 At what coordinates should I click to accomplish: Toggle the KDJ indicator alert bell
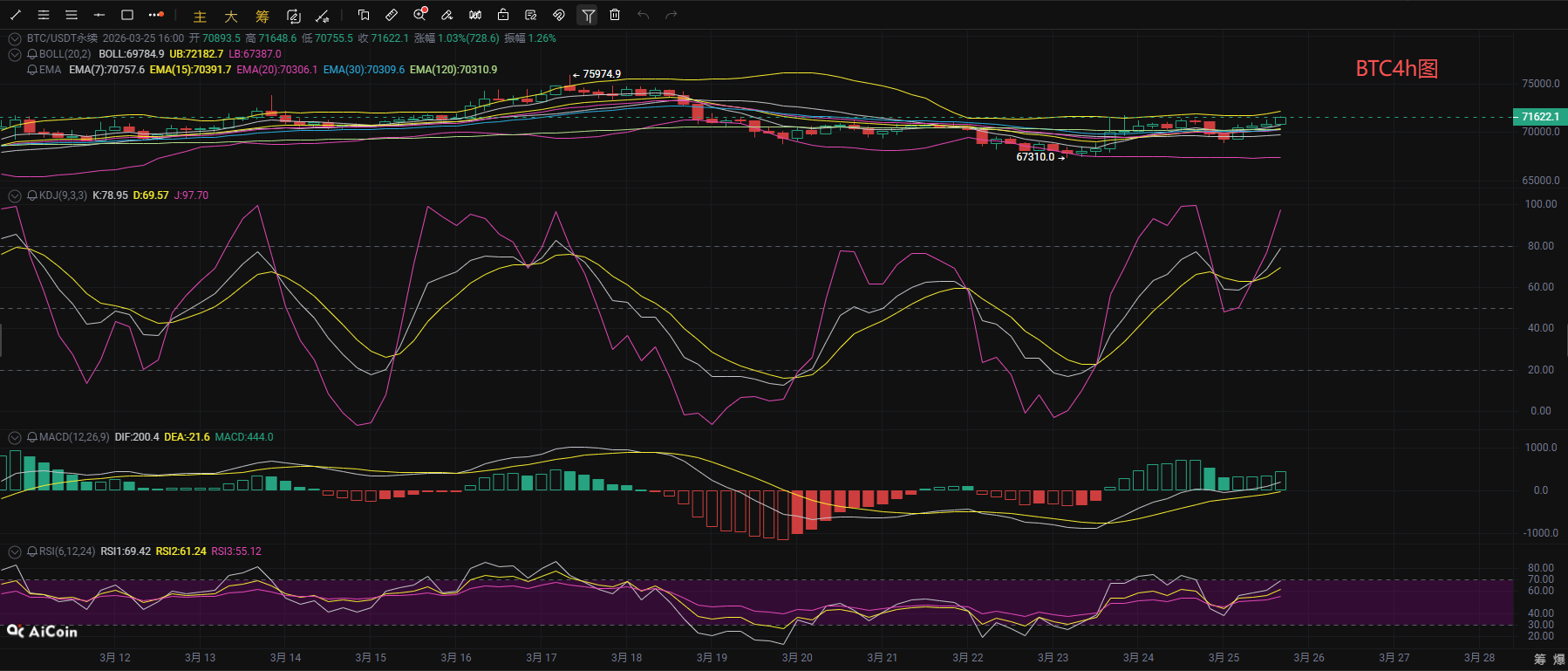click(32, 195)
